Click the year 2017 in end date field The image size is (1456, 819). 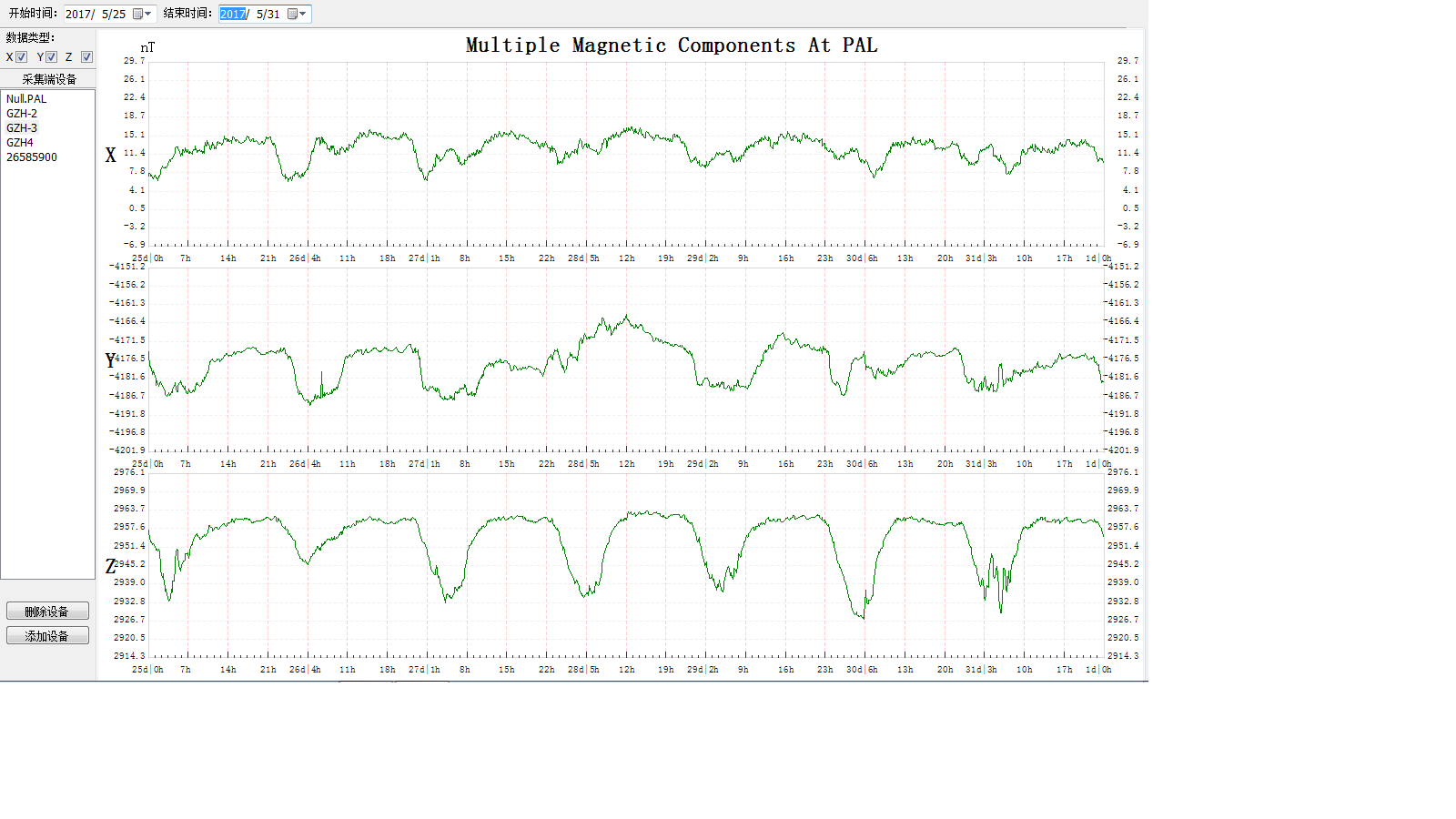click(x=232, y=14)
